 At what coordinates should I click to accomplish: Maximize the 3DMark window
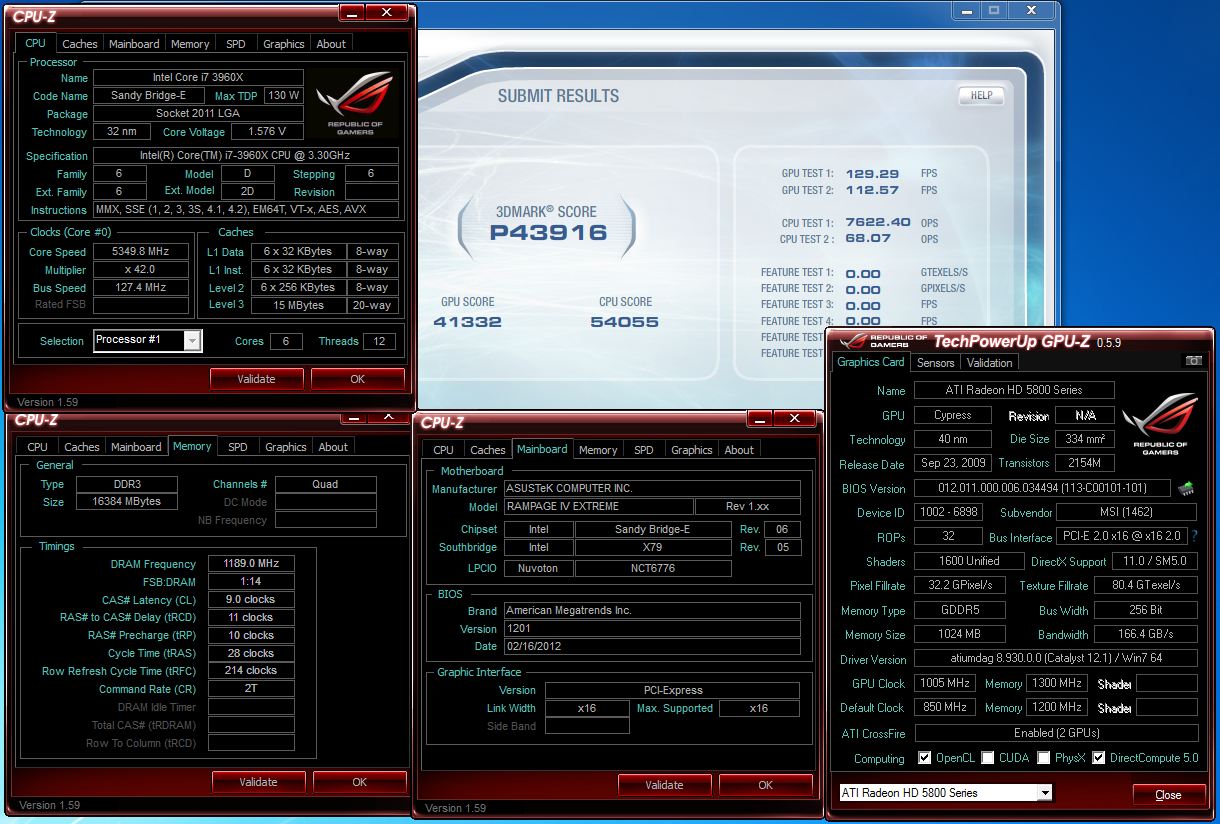994,9
